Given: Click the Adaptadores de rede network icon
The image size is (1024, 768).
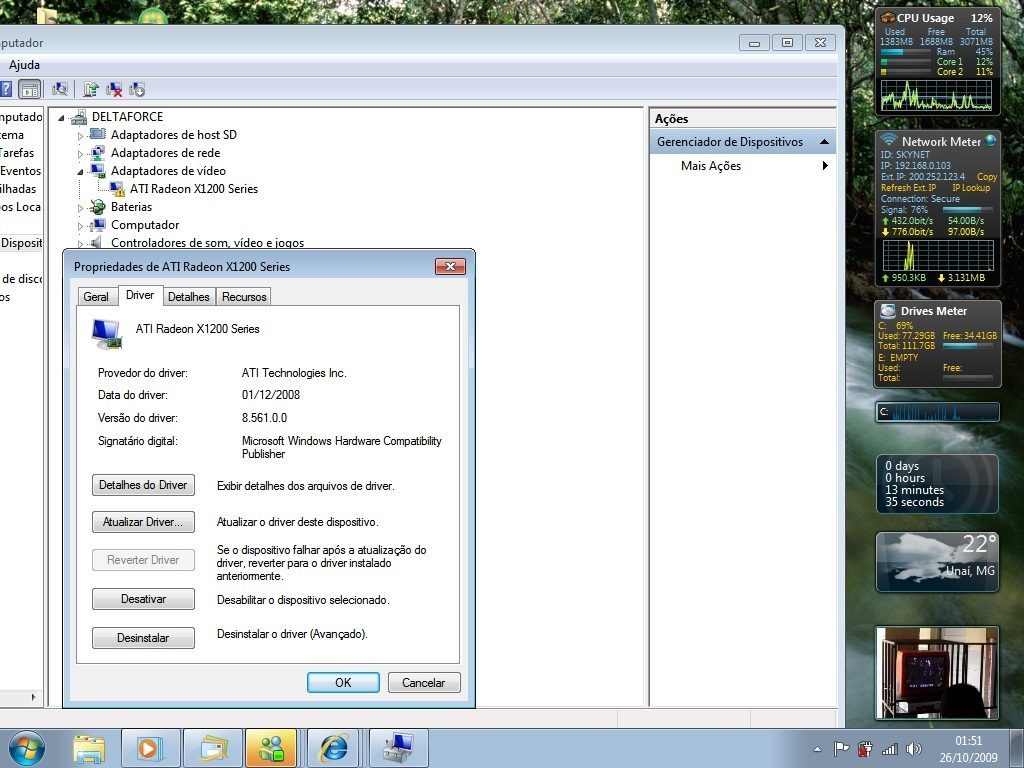Looking at the screenshot, I should tap(98, 153).
